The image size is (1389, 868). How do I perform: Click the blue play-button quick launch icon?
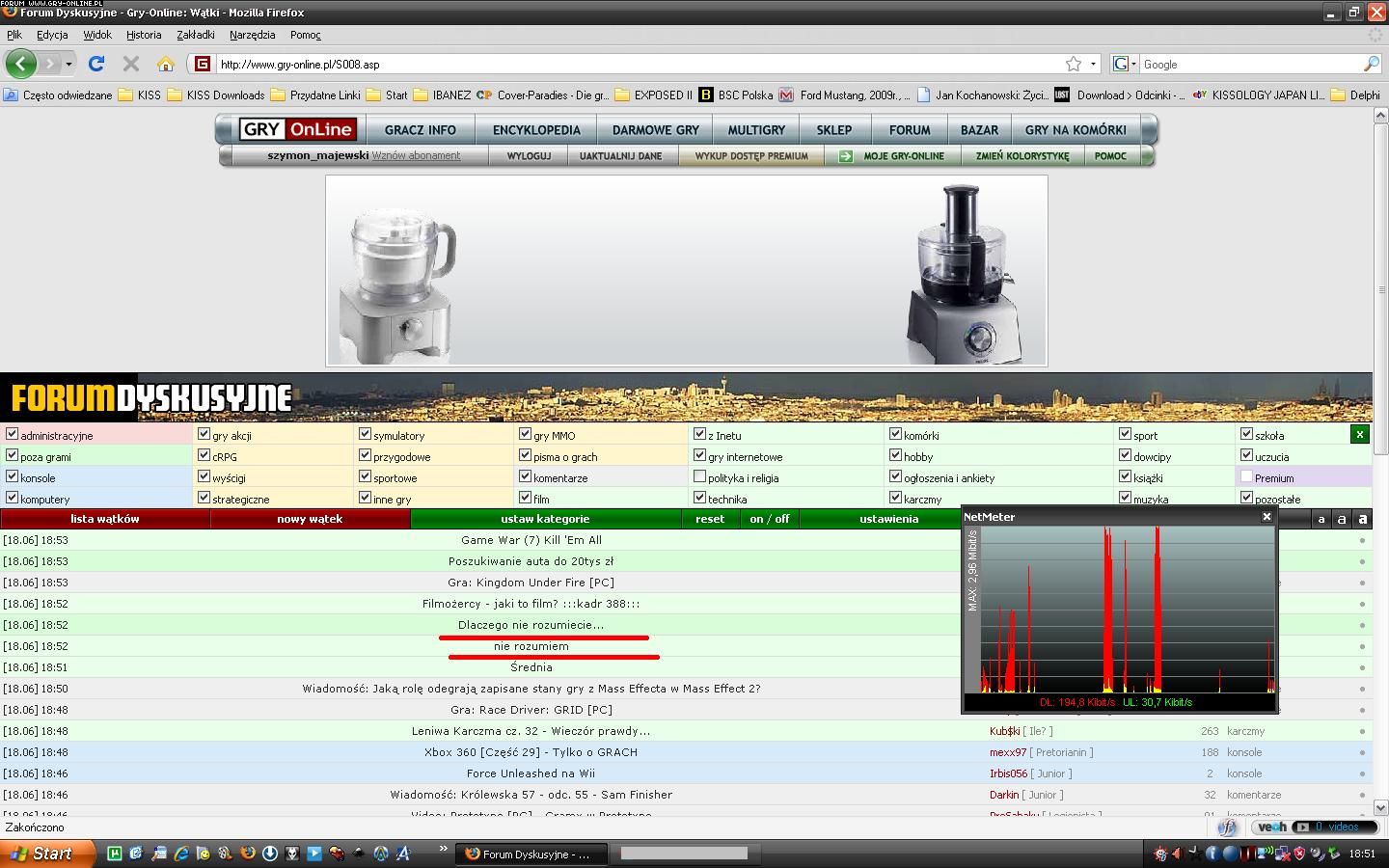tap(314, 854)
